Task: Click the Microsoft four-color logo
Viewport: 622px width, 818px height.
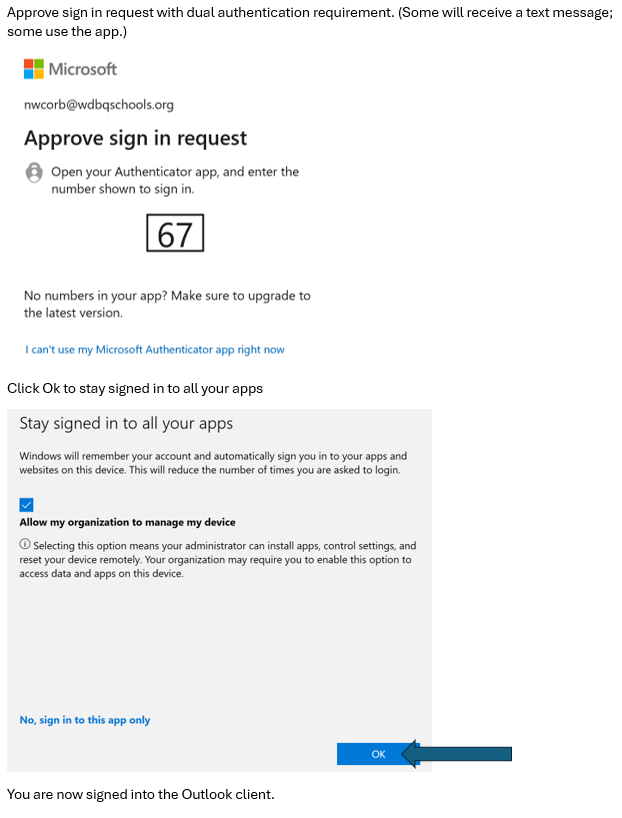Action: pyautogui.click(x=33, y=69)
